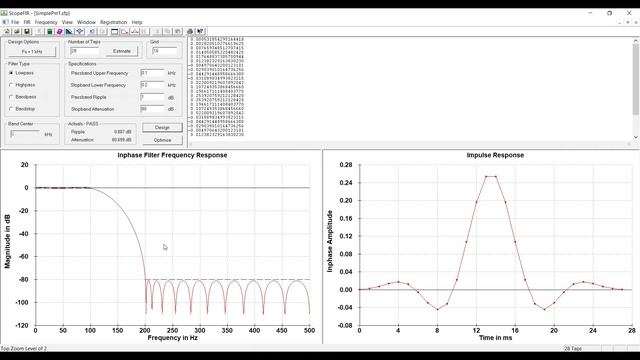Click the coefficient list vertical scrollbar thumb
The height and width of the screenshot is (360, 640).
[636, 80]
